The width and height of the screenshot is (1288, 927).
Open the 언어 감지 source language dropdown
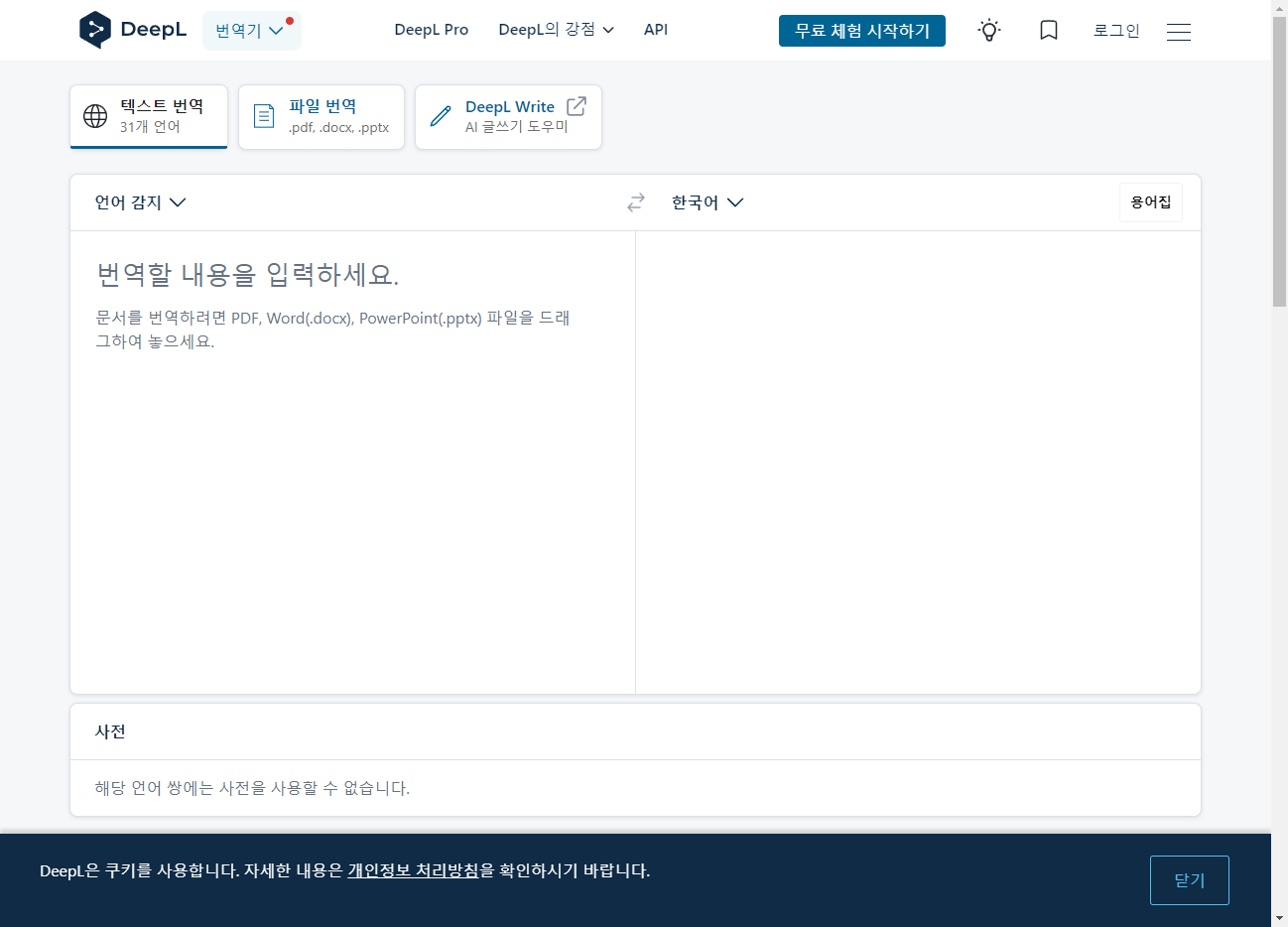click(x=140, y=202)
